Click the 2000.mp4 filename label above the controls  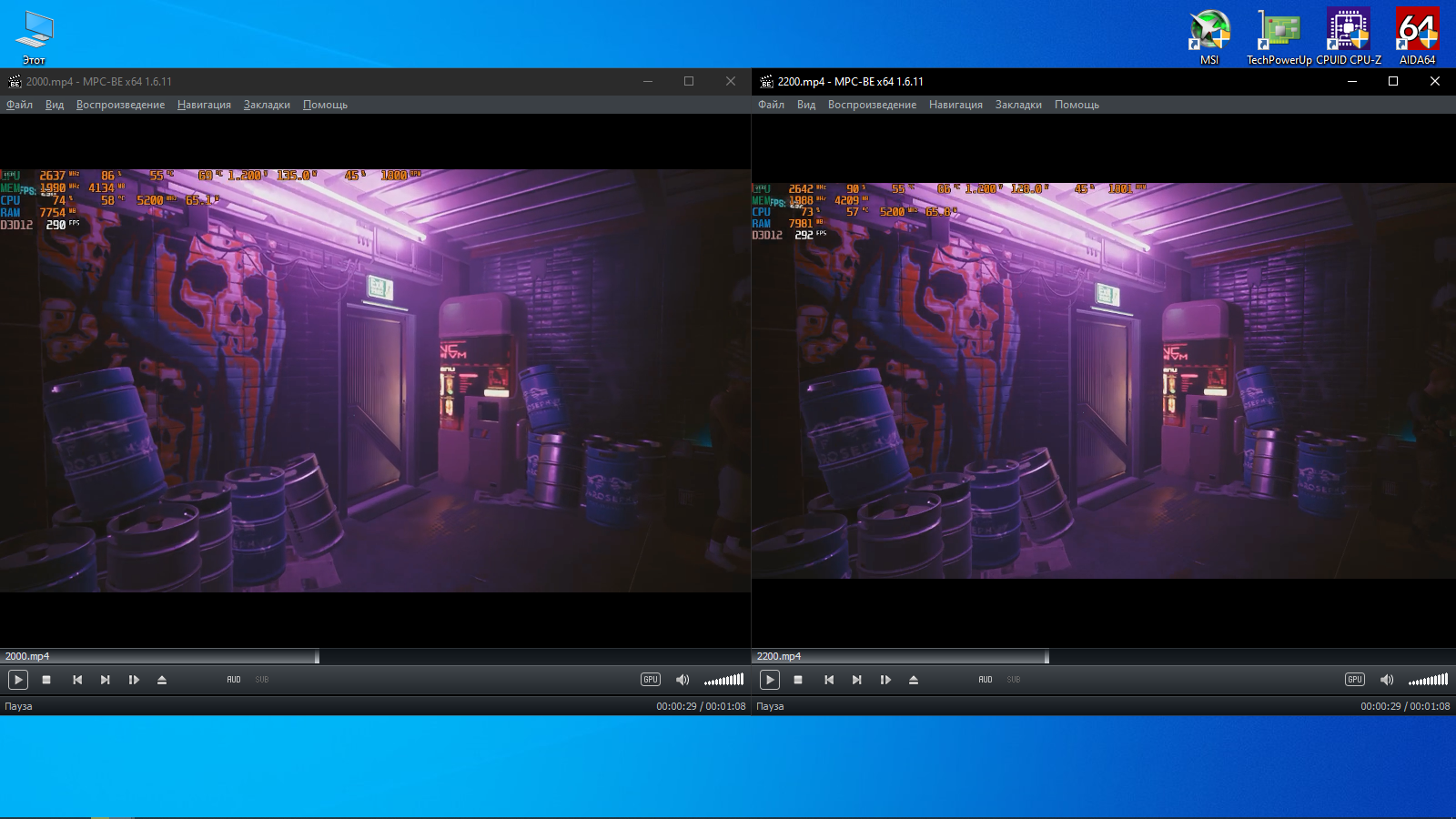pyautogui.click(x=27, y=656)
